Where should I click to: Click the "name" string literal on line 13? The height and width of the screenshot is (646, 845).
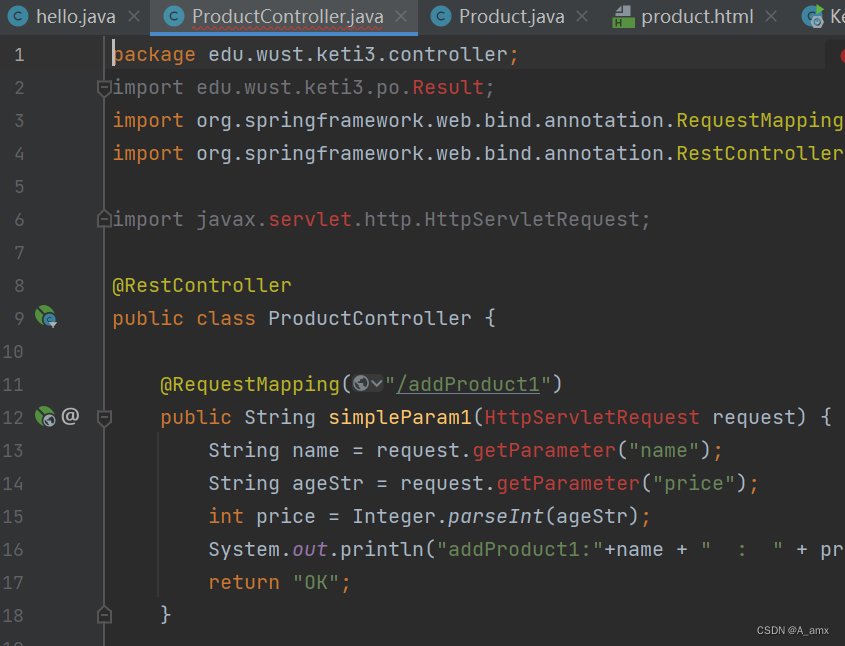pos(664,450)
